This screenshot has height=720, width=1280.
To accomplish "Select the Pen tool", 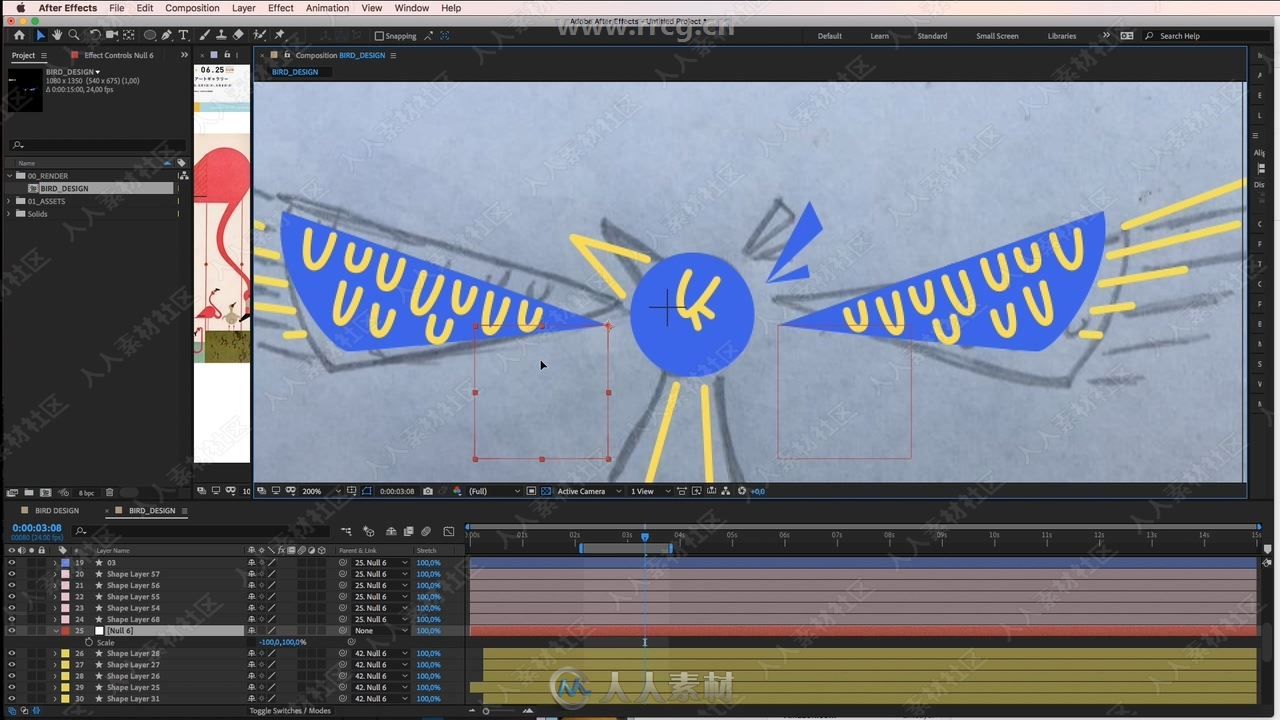I will pyautogui.click(x=166, y=35).
